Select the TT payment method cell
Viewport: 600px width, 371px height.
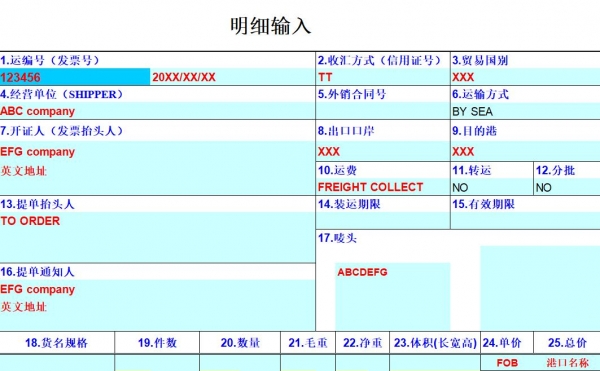[383, 77]
